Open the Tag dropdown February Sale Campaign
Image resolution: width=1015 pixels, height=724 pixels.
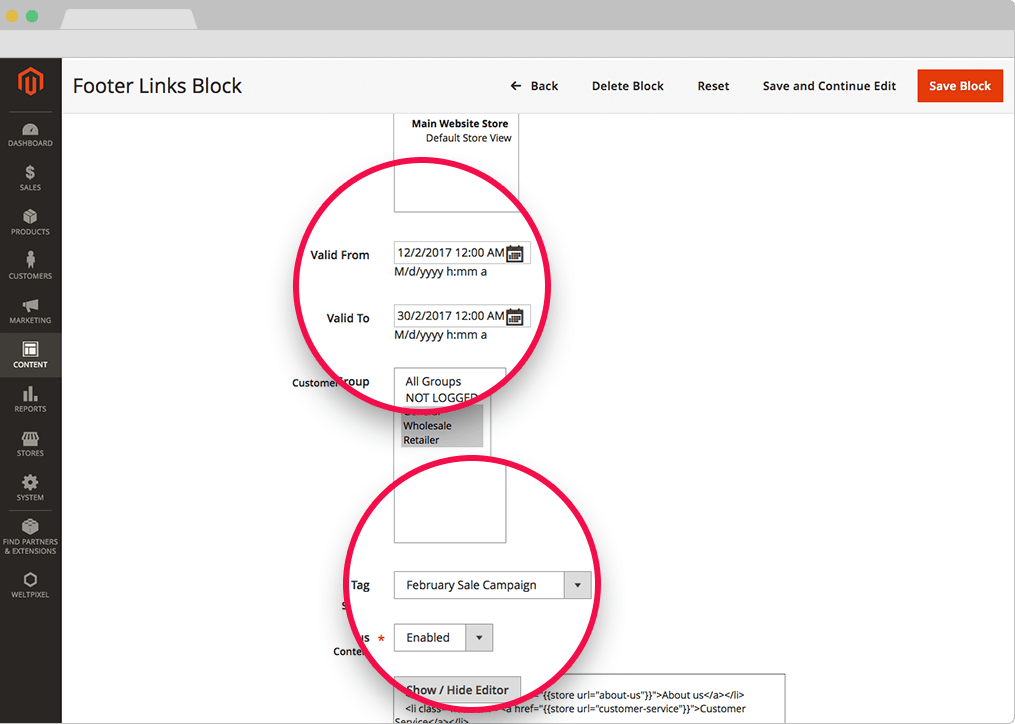tap(492, 585)
